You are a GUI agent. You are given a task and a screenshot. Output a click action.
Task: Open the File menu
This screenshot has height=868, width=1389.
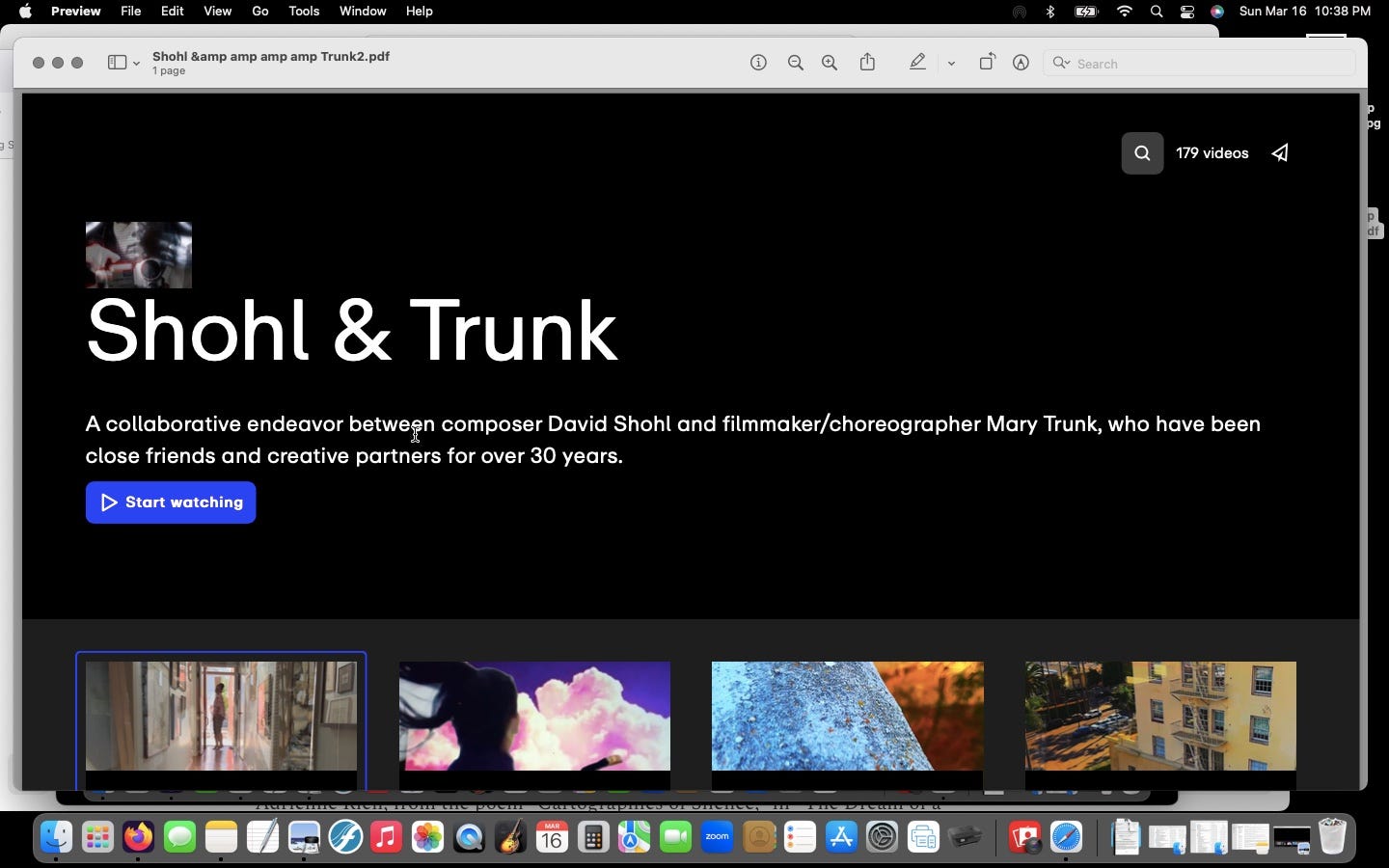(x=131, y=12)
